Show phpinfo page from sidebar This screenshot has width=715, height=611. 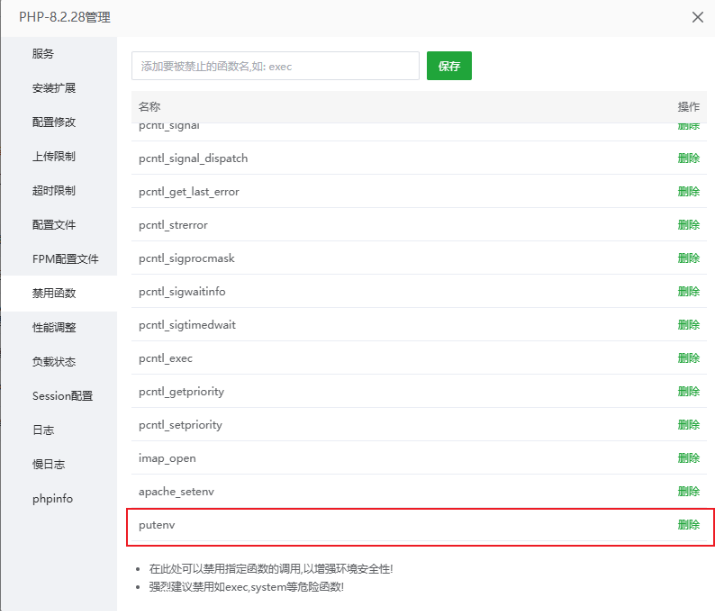(52, 498)
